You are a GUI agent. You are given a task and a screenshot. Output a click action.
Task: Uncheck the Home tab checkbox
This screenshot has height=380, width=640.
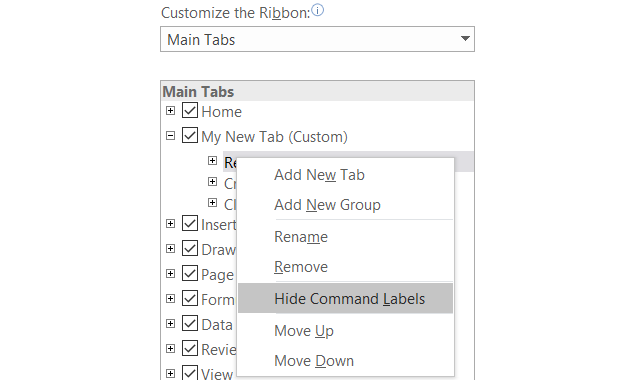click(190, 110)
